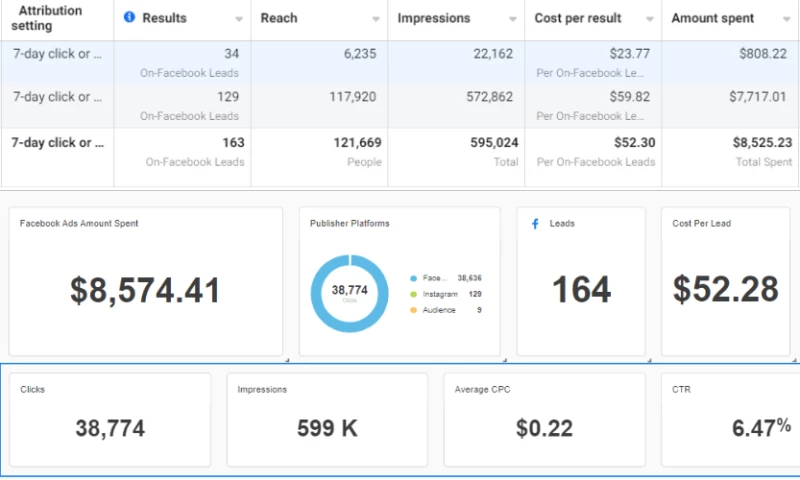Select the Average CPC widget

(x=544, y=420)
